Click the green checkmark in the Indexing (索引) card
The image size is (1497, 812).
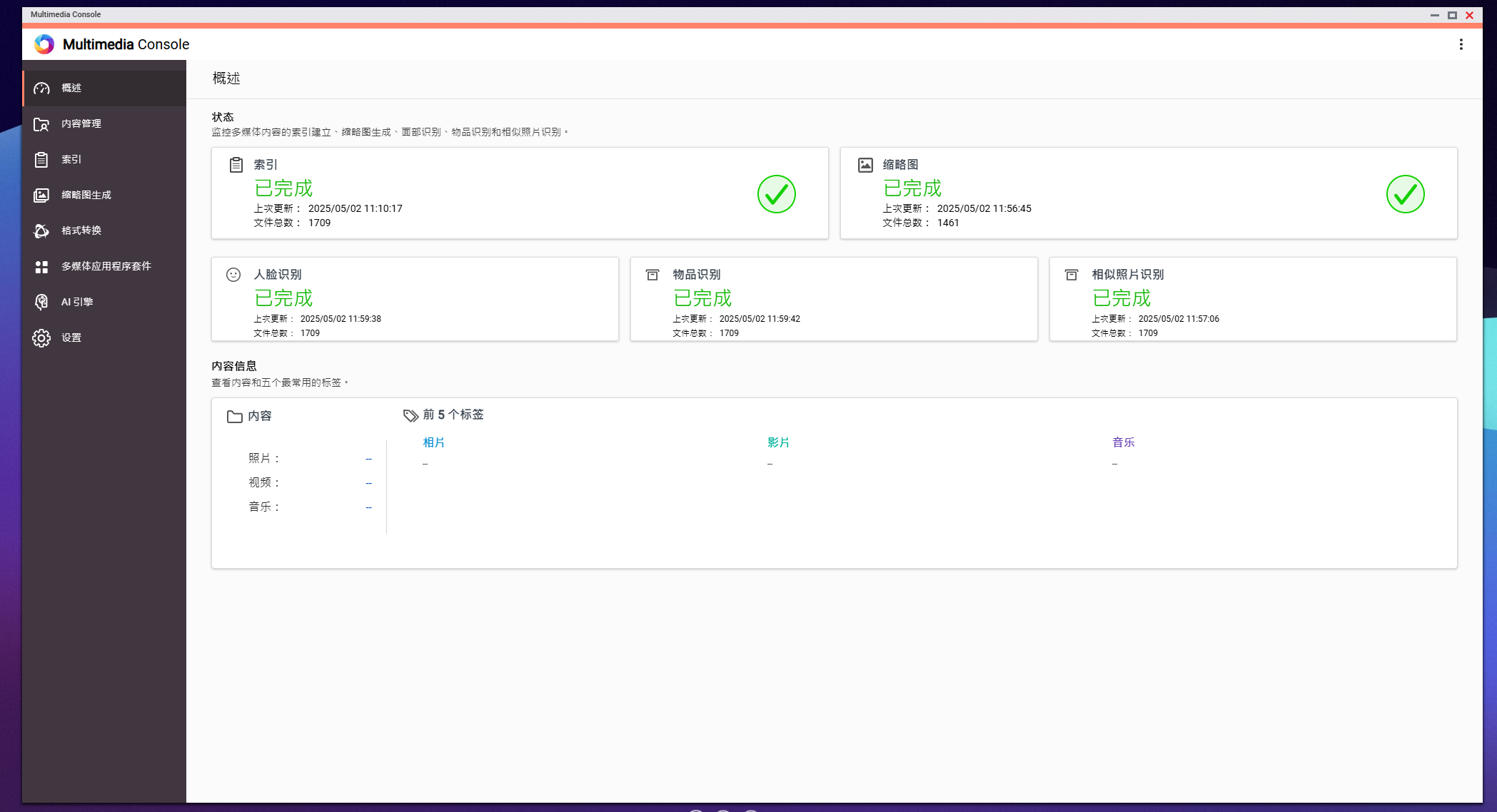(776, 194)
